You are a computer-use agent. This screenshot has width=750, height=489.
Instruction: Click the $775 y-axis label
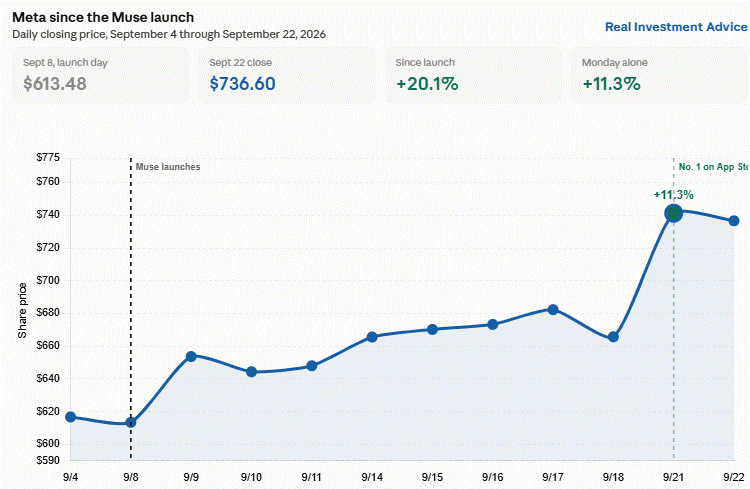pyautogui.click(x=48, y=157)
